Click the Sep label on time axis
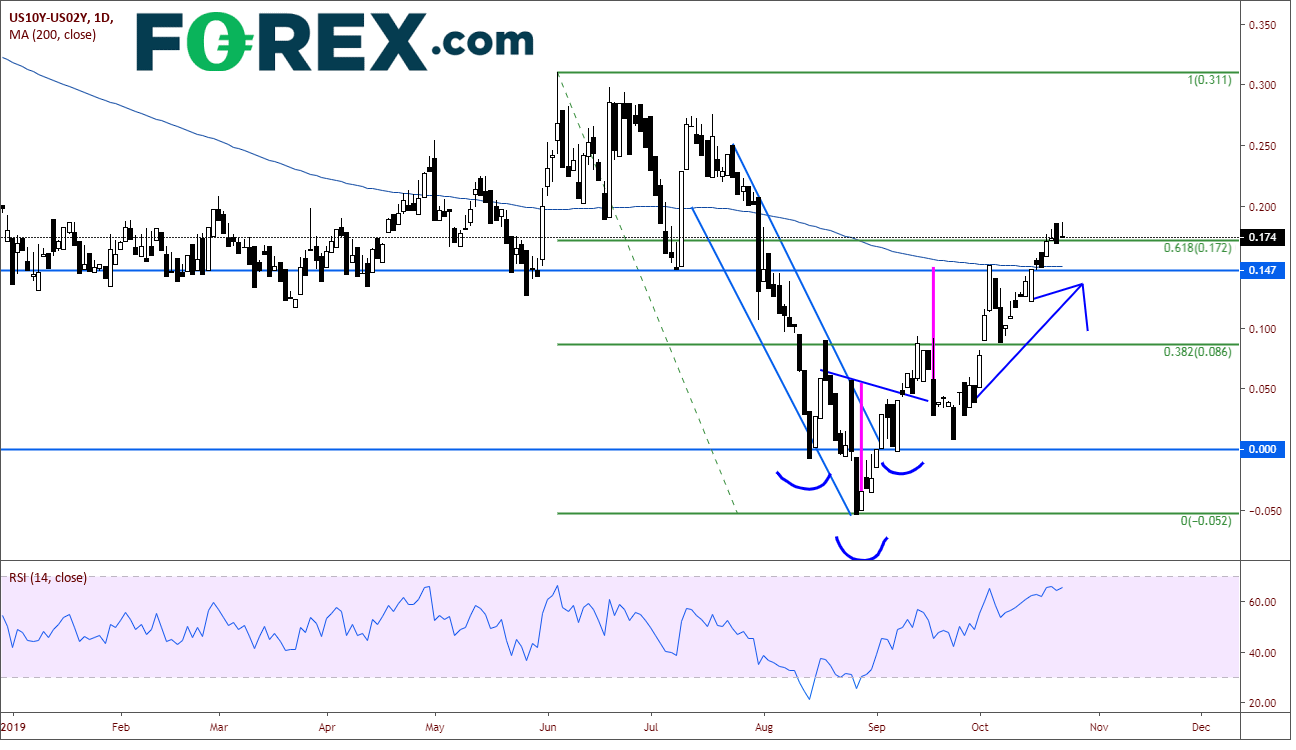 [x=877, y=730]
